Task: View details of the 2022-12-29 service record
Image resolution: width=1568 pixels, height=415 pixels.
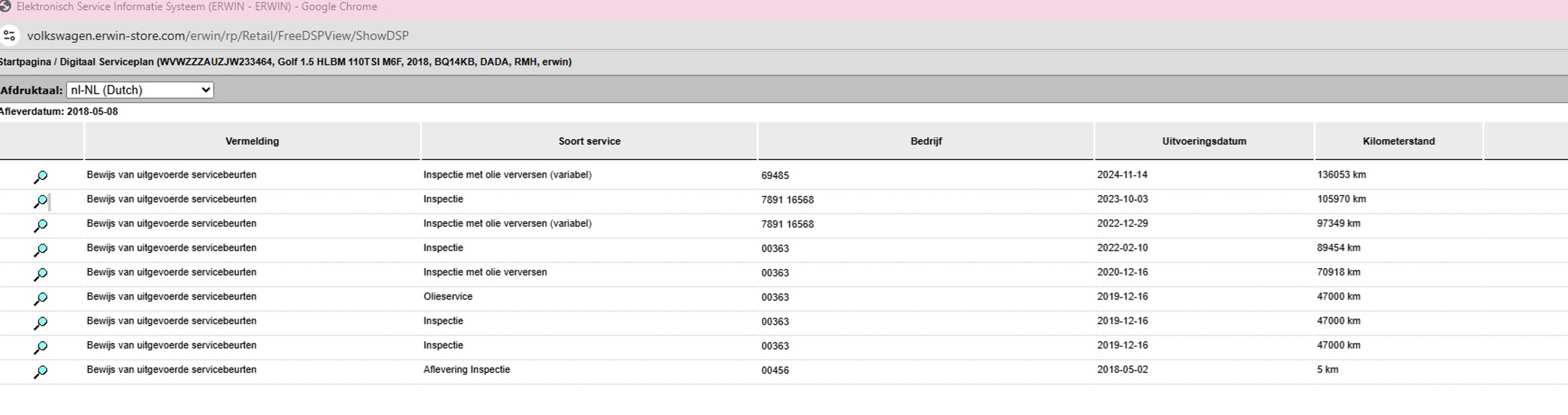Action: [40, 225]
